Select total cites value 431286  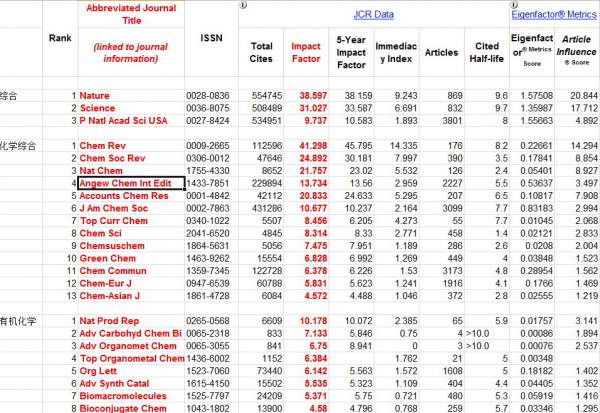click(267, 209)
